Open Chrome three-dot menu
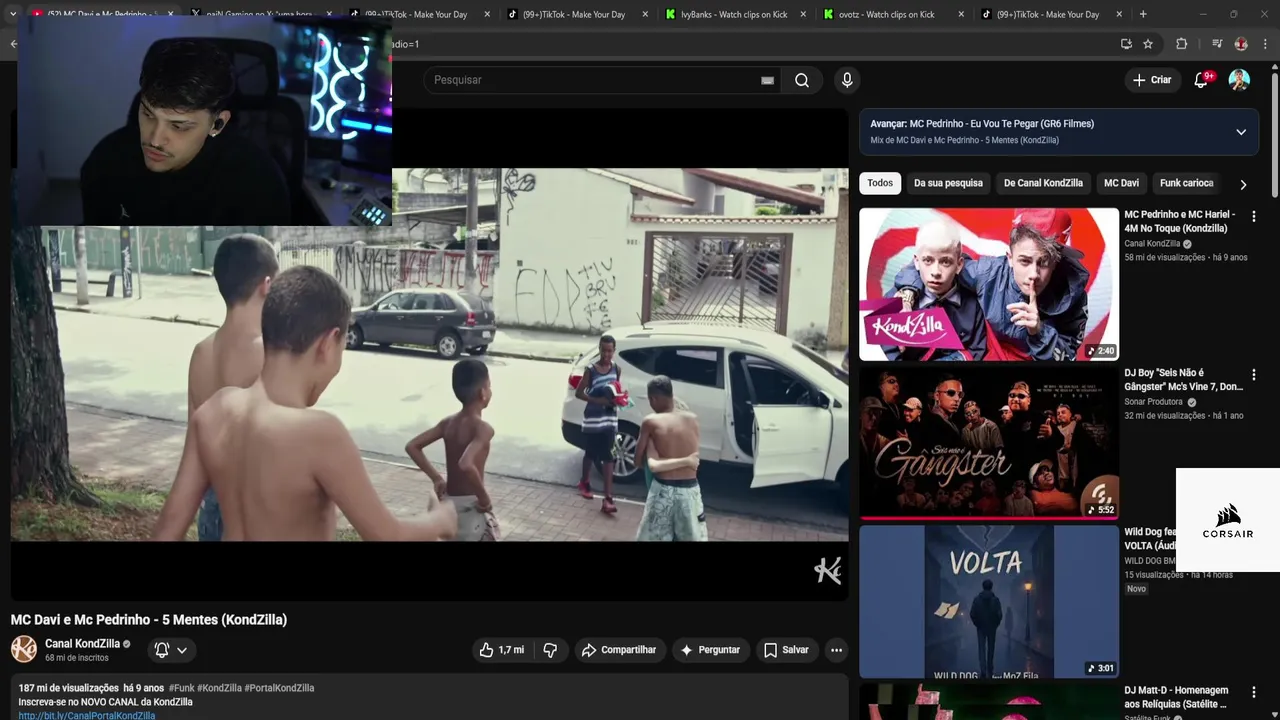The image size is (1280, 720). (x=1266, y=44)
